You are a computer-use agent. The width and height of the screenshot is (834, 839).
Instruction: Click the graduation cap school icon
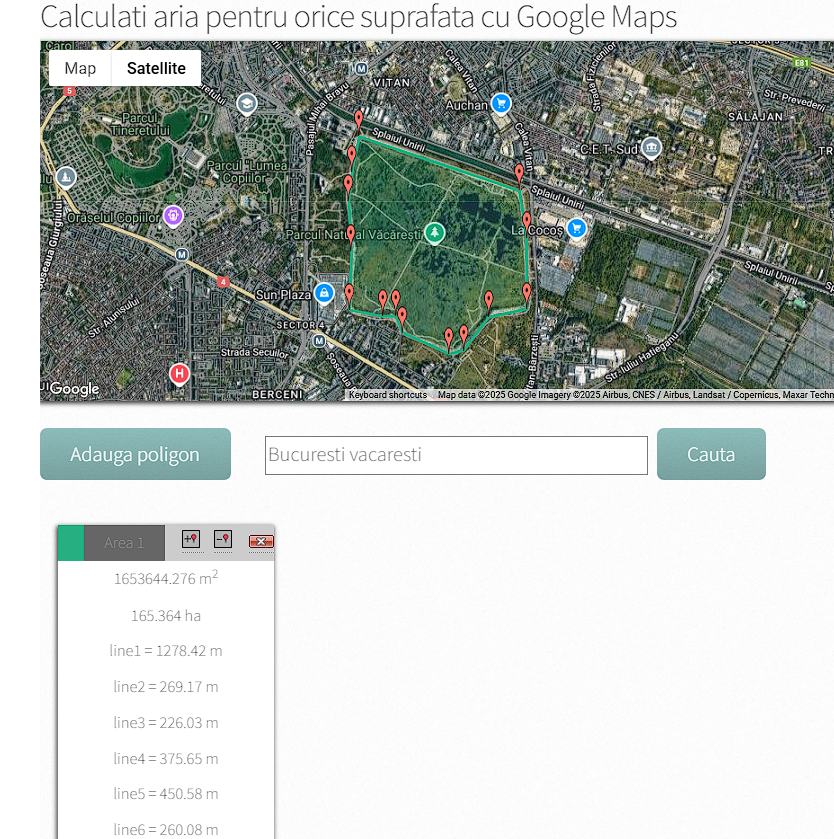(x=246, y=104)
